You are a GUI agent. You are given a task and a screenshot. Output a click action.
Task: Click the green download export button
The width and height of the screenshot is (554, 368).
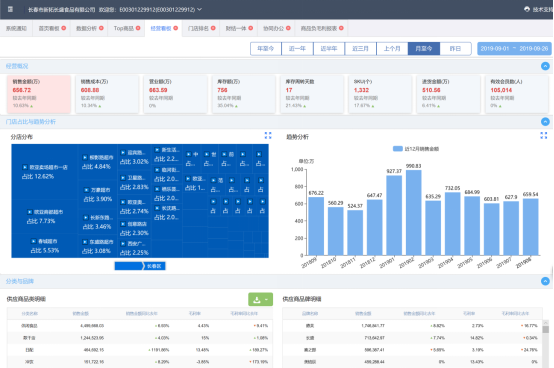coord(260,299)
